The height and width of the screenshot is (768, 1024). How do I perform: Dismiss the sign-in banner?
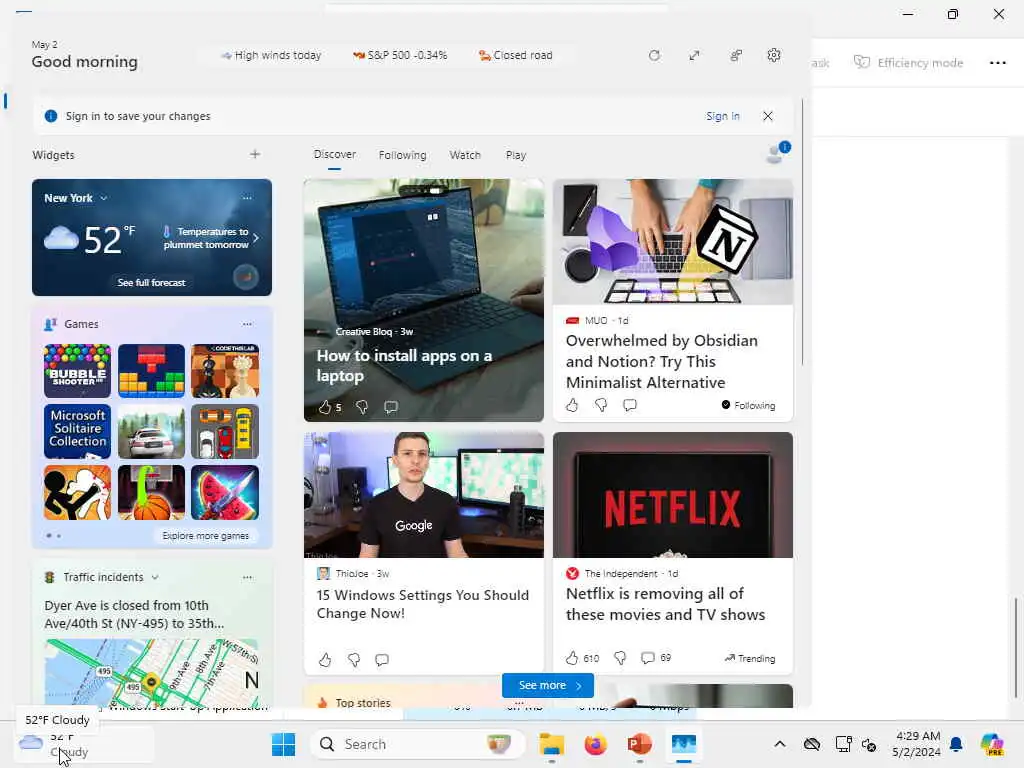pyautogui.click(x=768, y=116)
